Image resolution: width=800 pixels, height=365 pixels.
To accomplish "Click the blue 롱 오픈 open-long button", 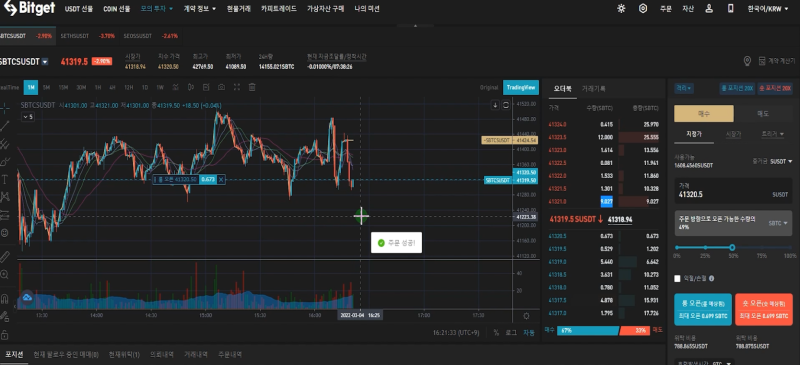I will point(703,309).
